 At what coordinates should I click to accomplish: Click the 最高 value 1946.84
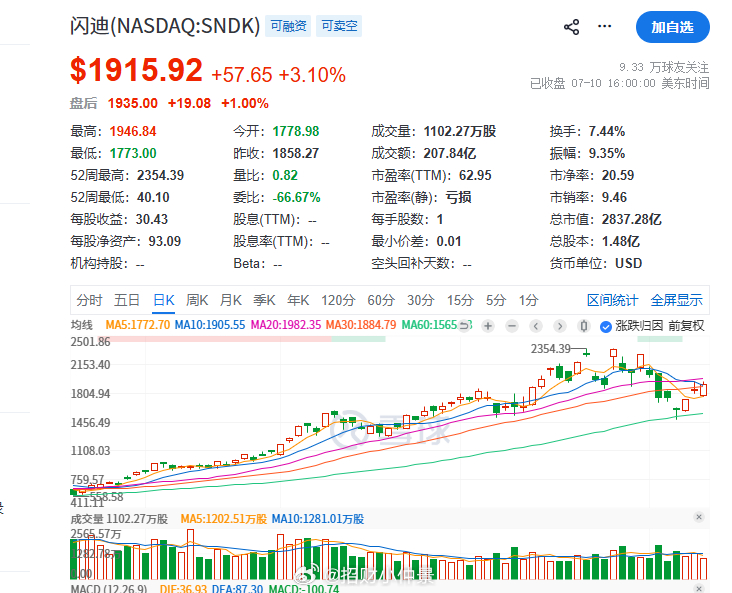pos(133,132)
